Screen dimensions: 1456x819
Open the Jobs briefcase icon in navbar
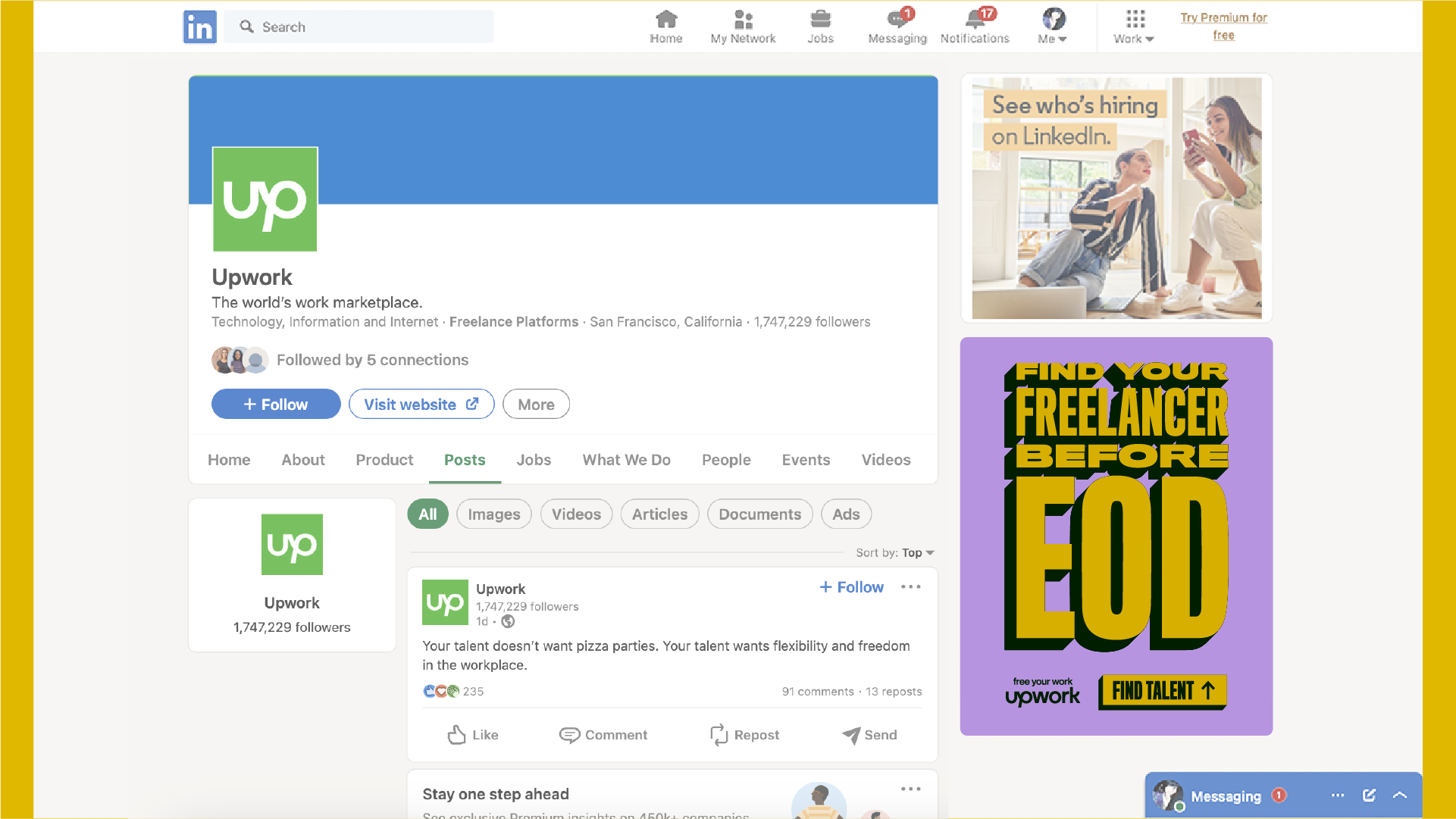[x=820, y=20]
